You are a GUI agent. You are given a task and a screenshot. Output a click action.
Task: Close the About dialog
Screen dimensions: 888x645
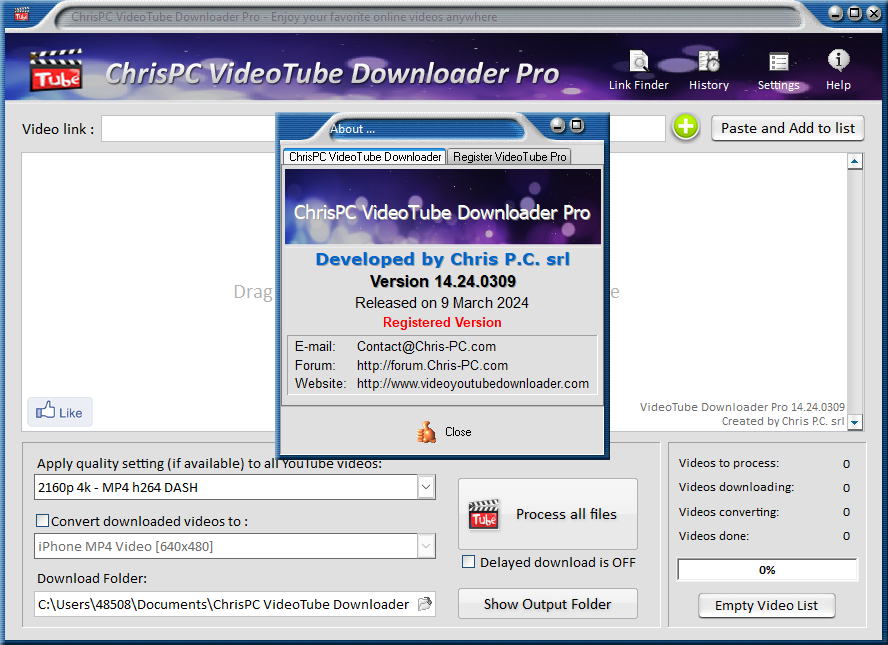443,432
